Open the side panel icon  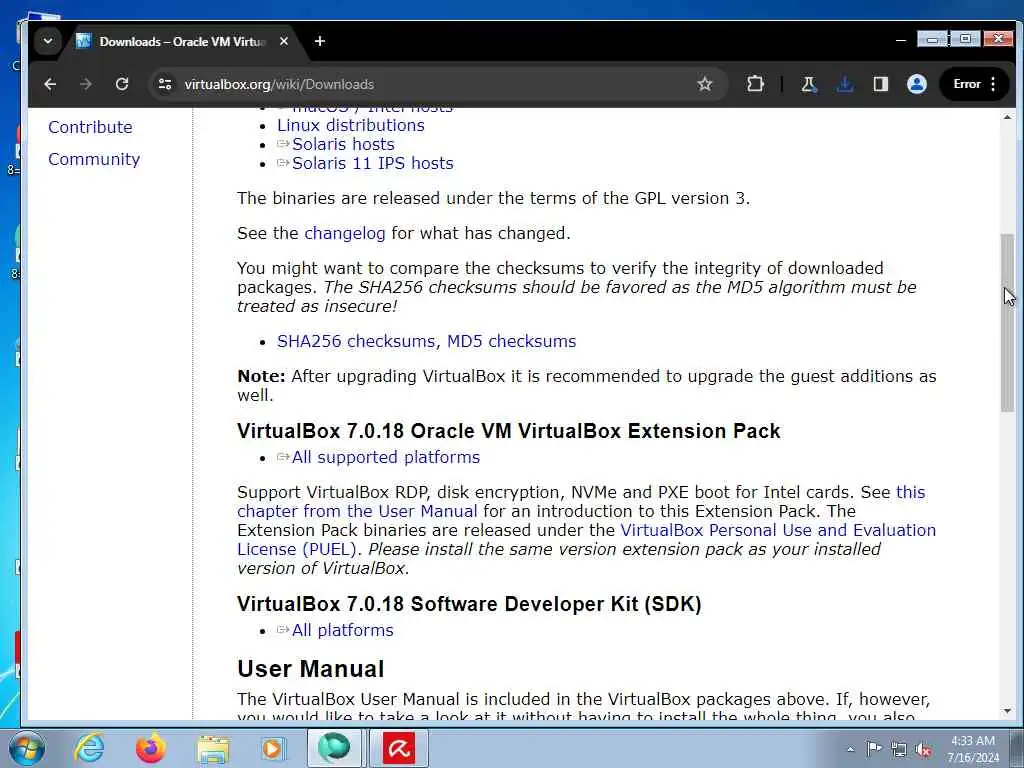(880, 84)
